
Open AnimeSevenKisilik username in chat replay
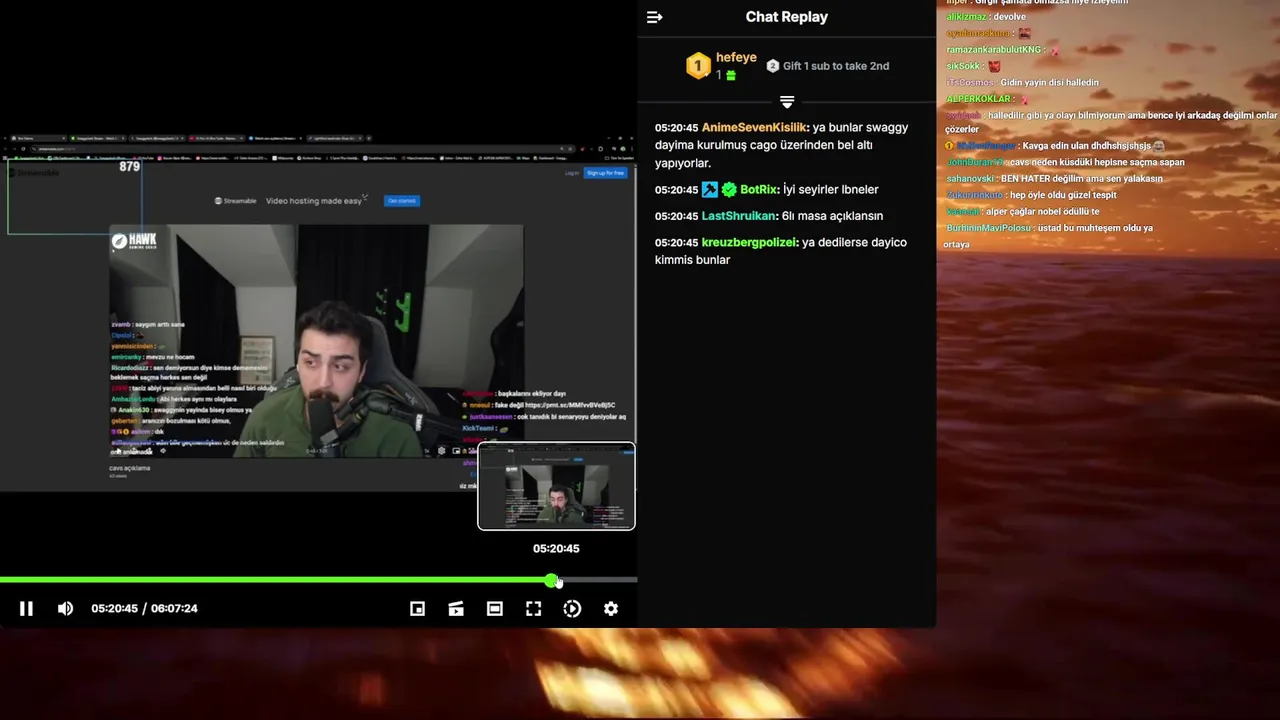point(754,128)
